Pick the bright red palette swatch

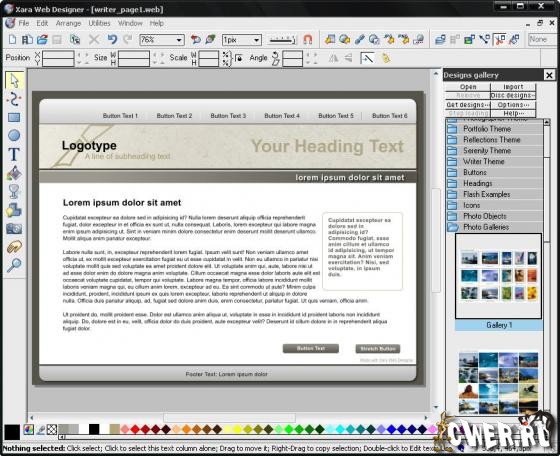135,429
